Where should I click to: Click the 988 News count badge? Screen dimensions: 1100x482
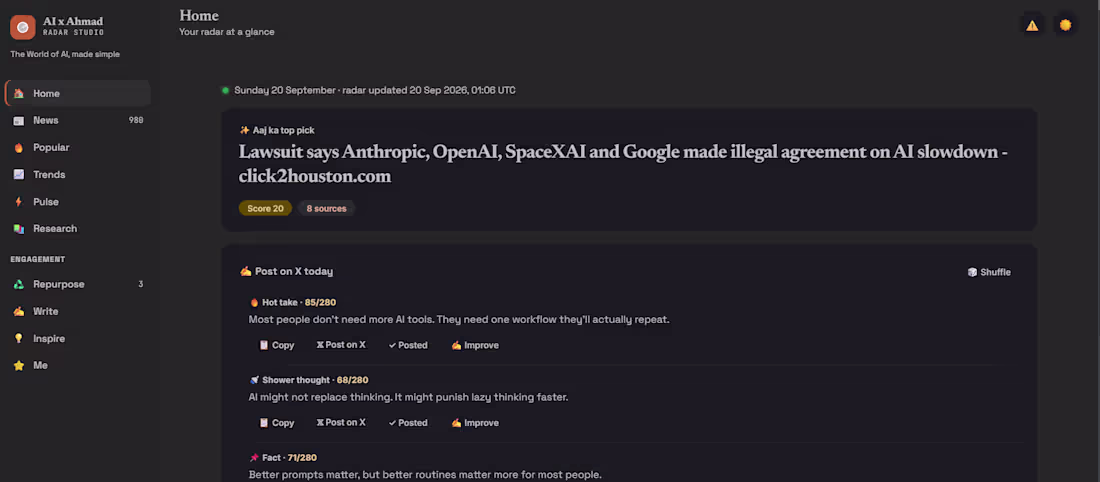(136, 121)
